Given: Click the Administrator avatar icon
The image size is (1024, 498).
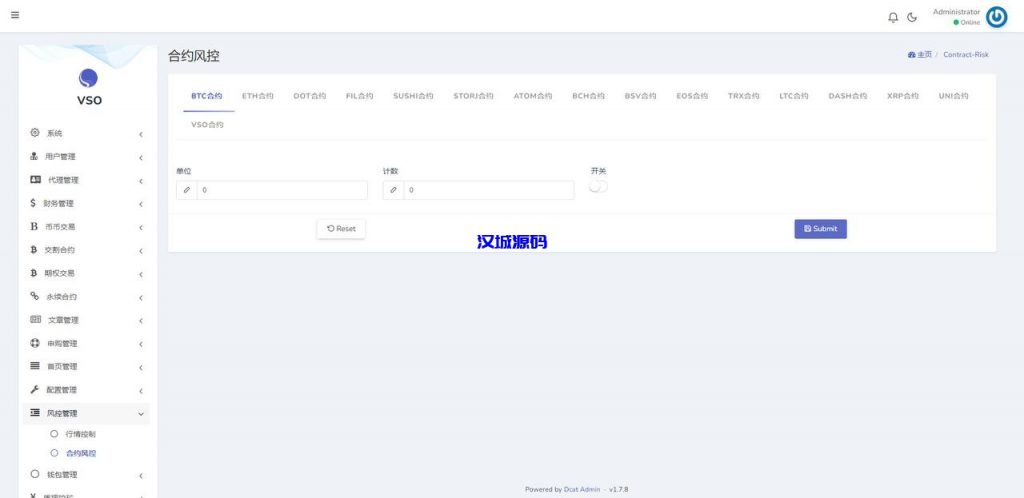Looking at the screenshot, I should point(996,17).
